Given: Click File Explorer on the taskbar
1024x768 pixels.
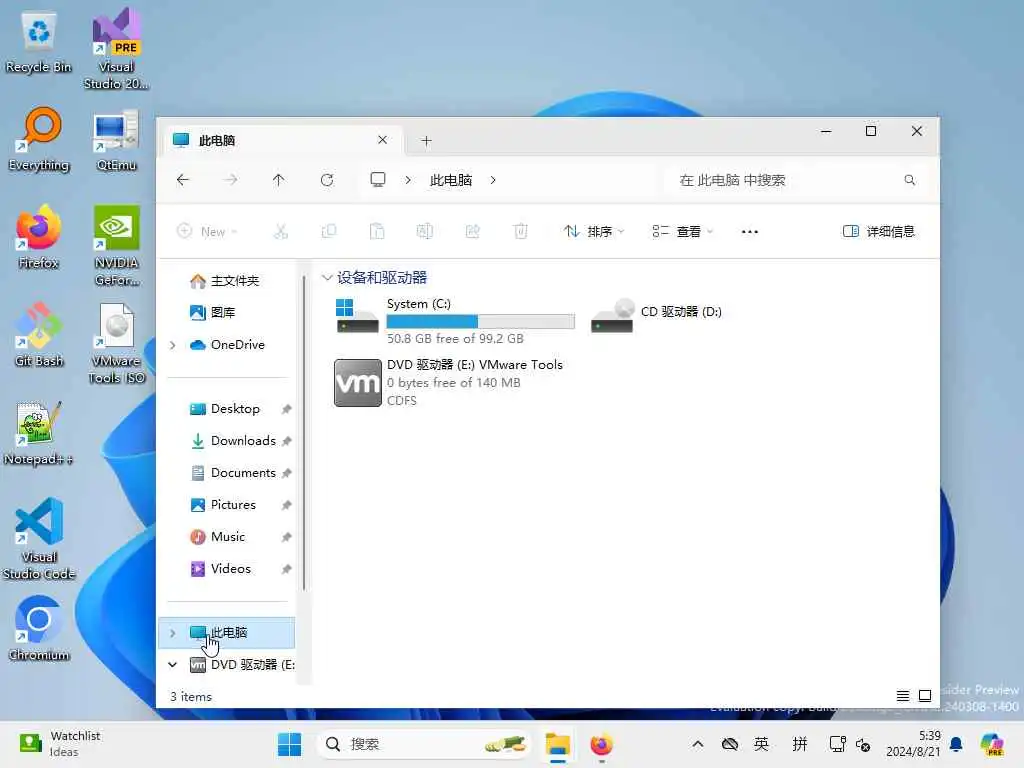Looking at the screenshot, I should (558, 744).
